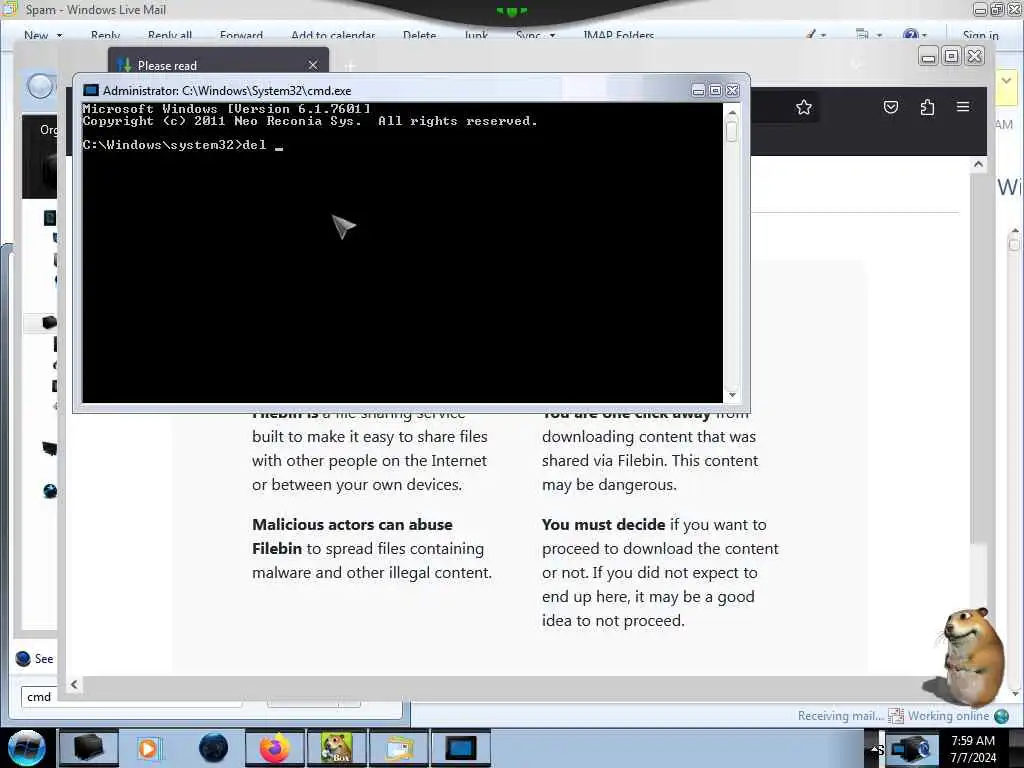Screen dimensions: 1024x768
Task: Click Reply all in Windows Live Mail
Action: [x=170, y=35]
